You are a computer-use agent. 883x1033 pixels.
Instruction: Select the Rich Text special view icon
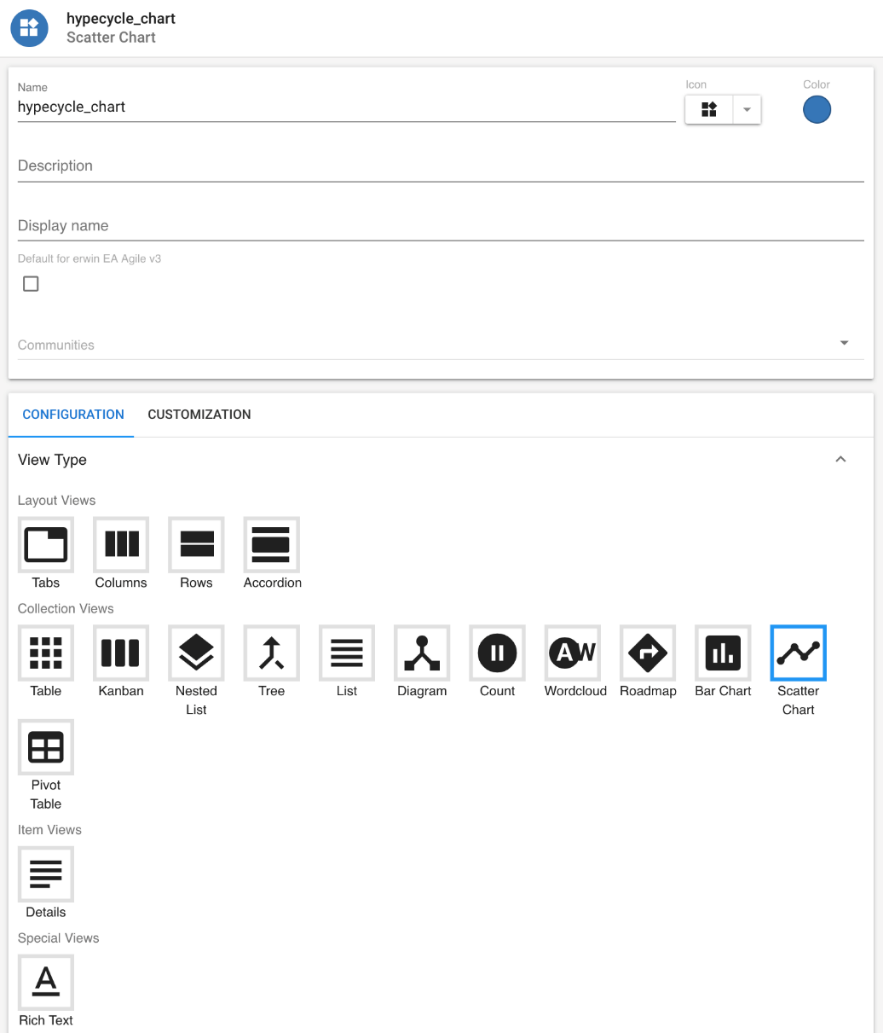point(45,982)
